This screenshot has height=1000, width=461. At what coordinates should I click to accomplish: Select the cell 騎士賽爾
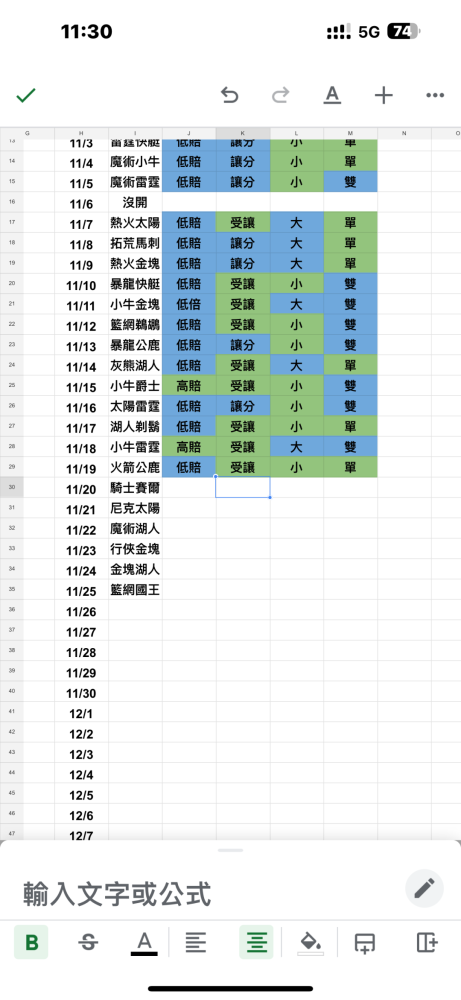135,489
